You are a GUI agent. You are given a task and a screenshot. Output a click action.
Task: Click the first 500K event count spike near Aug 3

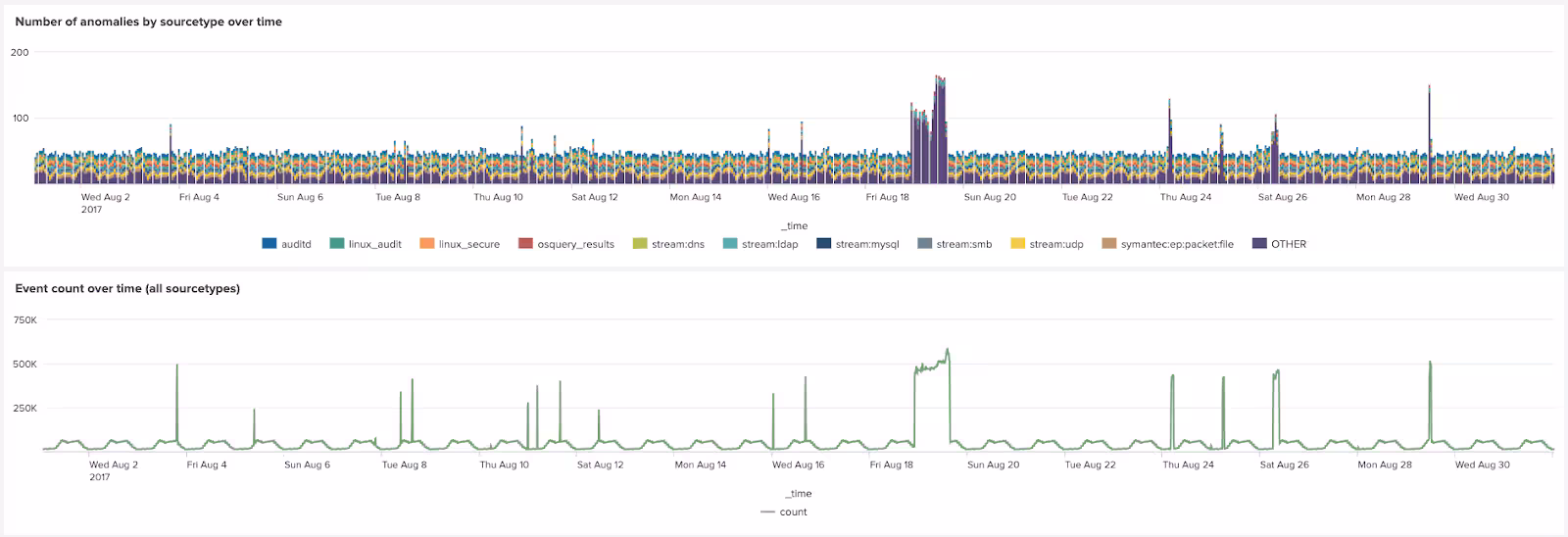[x=176, y=367]
